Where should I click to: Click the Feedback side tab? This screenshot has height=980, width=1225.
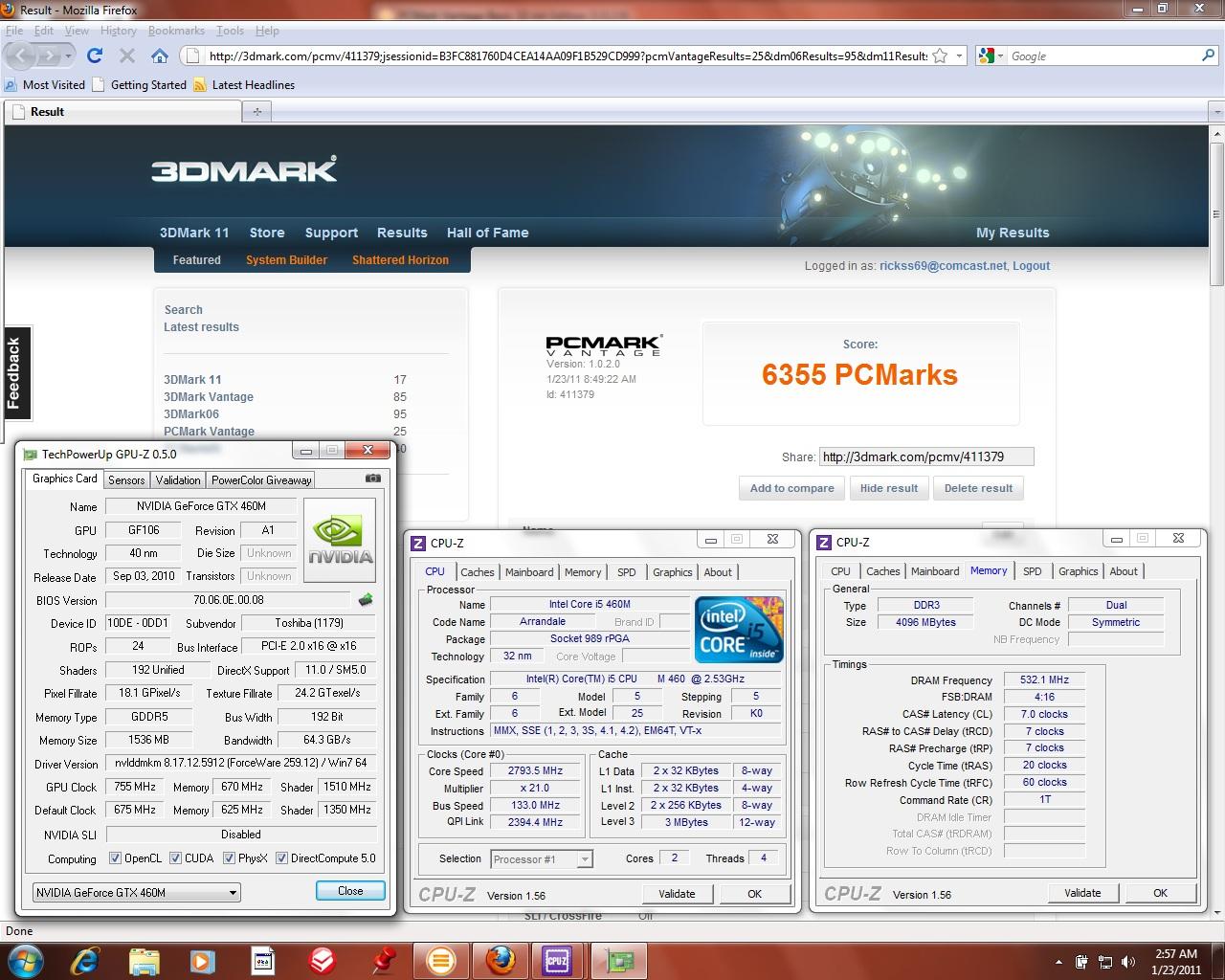point(15,373)
